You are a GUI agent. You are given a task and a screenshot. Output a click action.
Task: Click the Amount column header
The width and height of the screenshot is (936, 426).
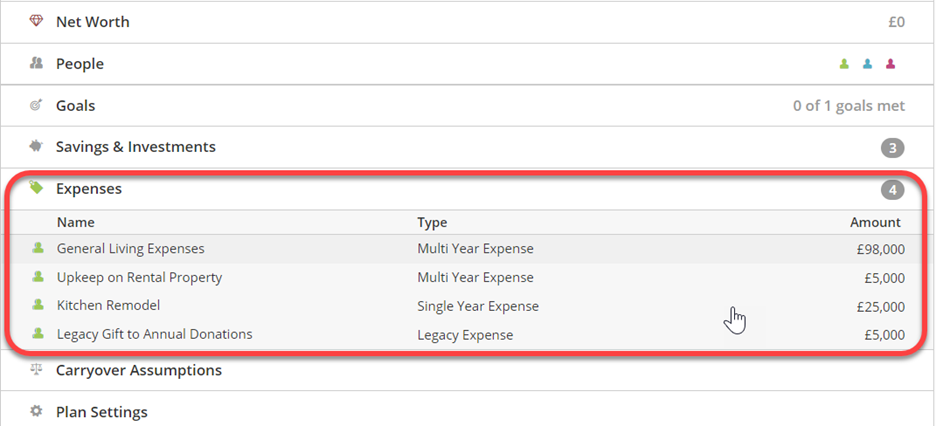875,223
